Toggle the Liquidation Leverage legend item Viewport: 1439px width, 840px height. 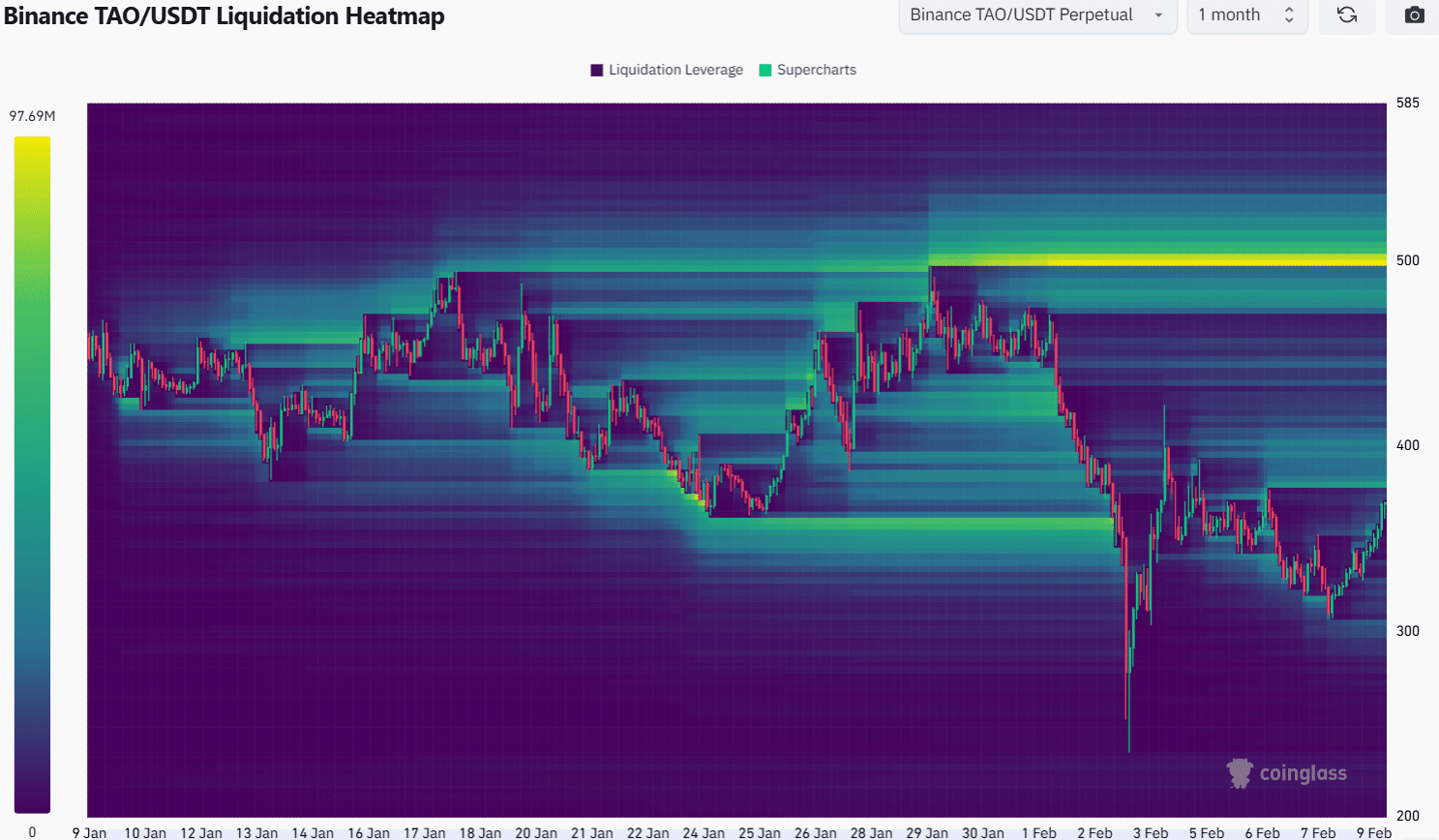tap(666, 70)
